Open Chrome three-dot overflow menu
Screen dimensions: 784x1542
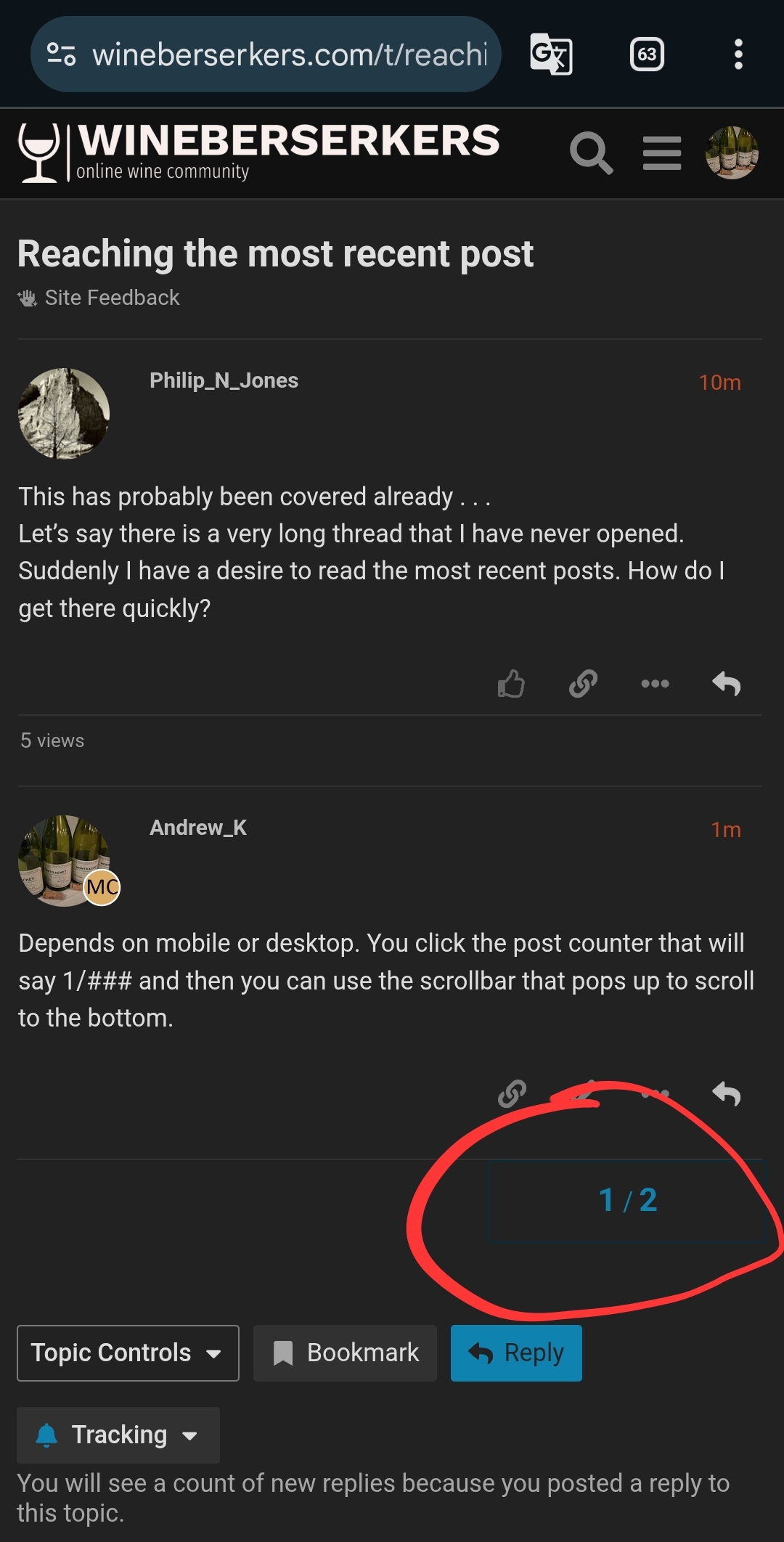(x=738, y=54)
